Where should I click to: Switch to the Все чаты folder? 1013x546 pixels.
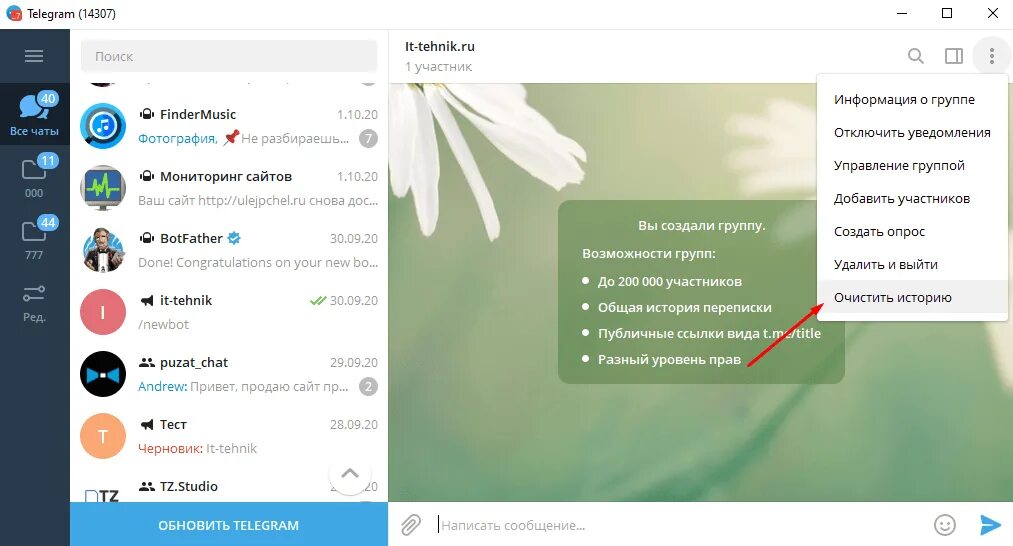coord(34,114)
